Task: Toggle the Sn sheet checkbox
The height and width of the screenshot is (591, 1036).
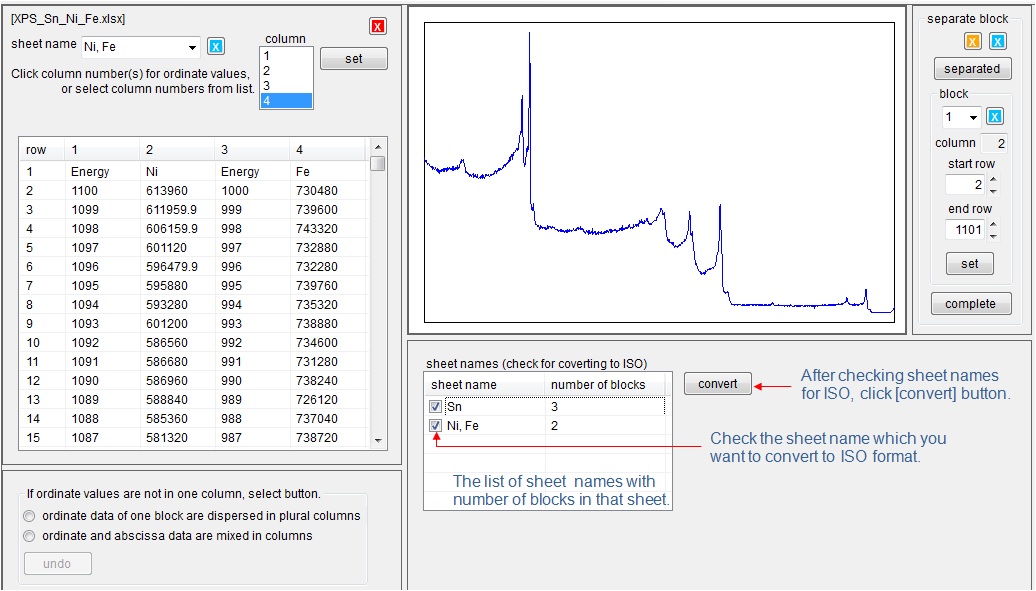Action: [435, 407]
